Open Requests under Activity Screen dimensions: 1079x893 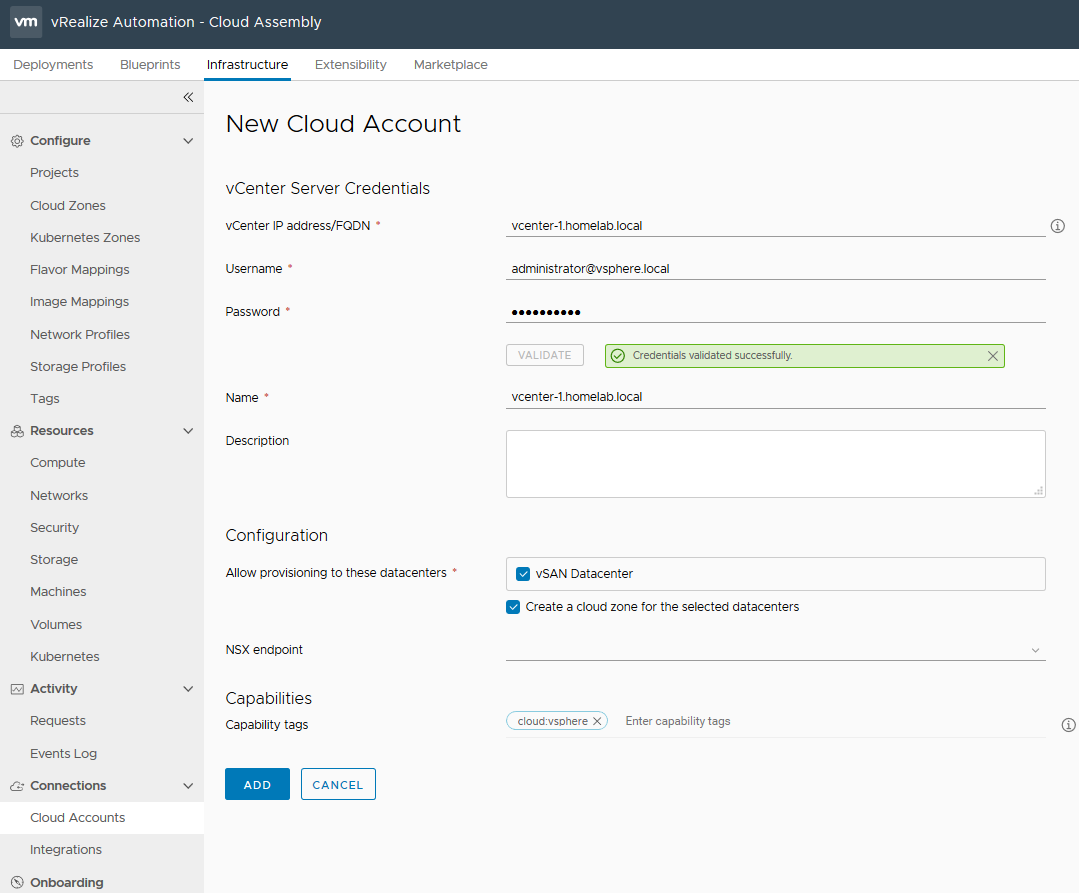coord(58,721)
